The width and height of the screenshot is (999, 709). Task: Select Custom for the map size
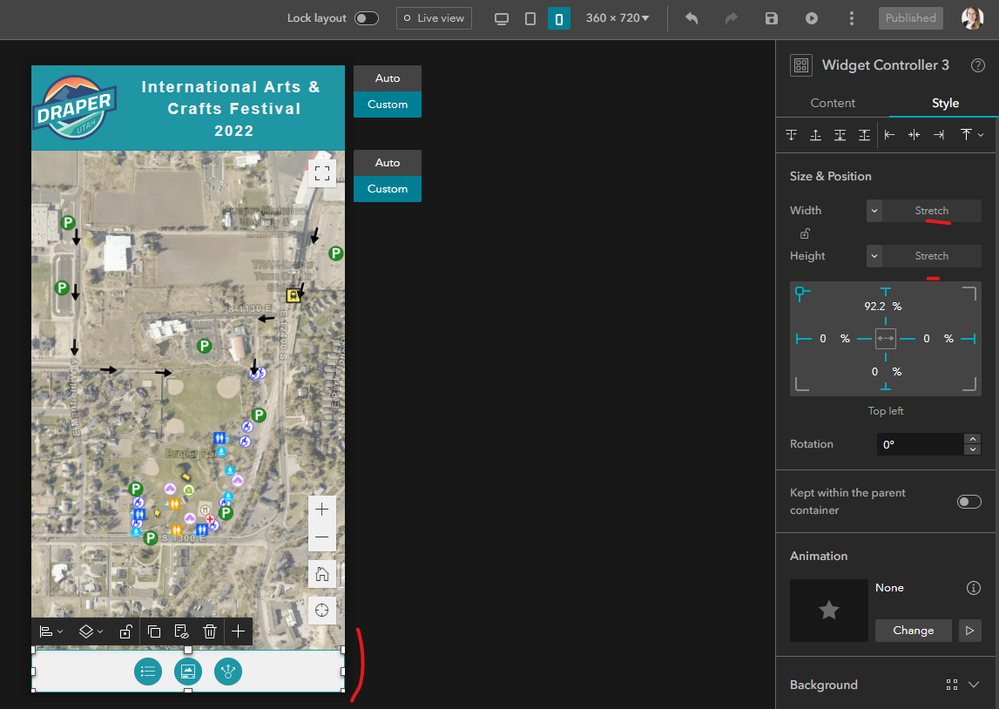pyautogui.click(x=387, y=189)
